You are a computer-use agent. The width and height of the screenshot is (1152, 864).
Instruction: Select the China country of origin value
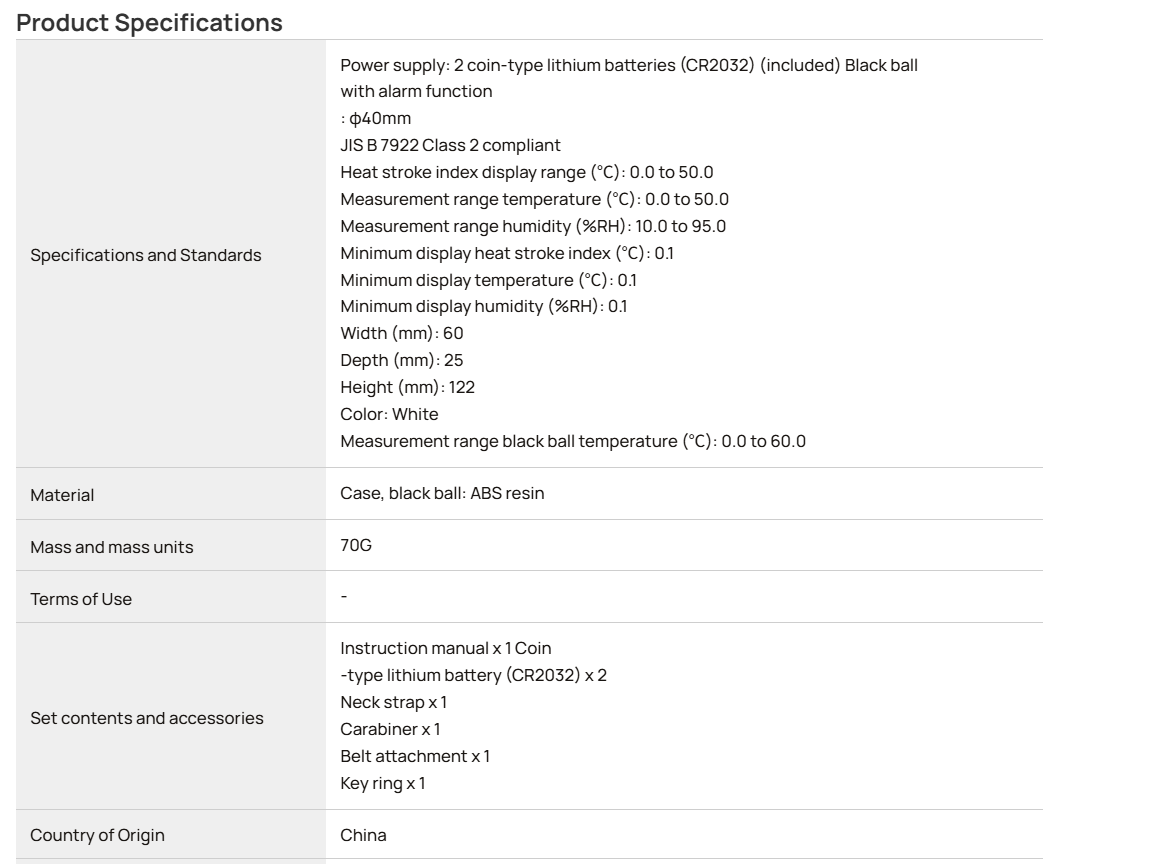(x=364, y=835)
